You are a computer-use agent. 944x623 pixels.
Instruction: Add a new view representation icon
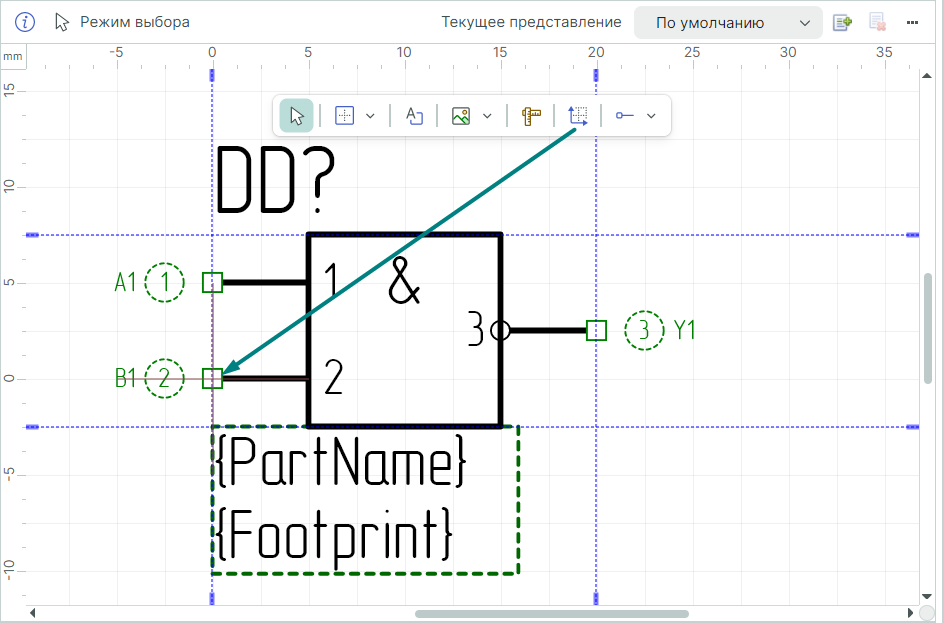click(x=842, y=22)
